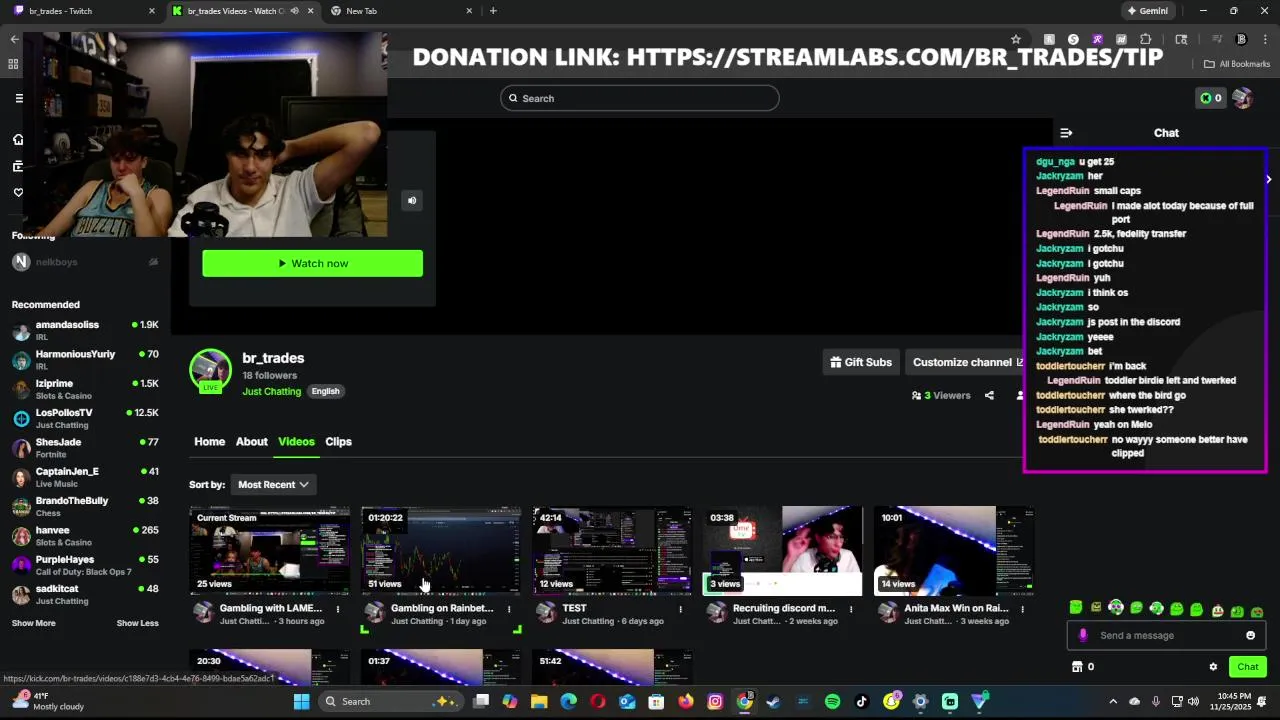
Task: Click the Just Chatting category link
Action: pos(271,391)
